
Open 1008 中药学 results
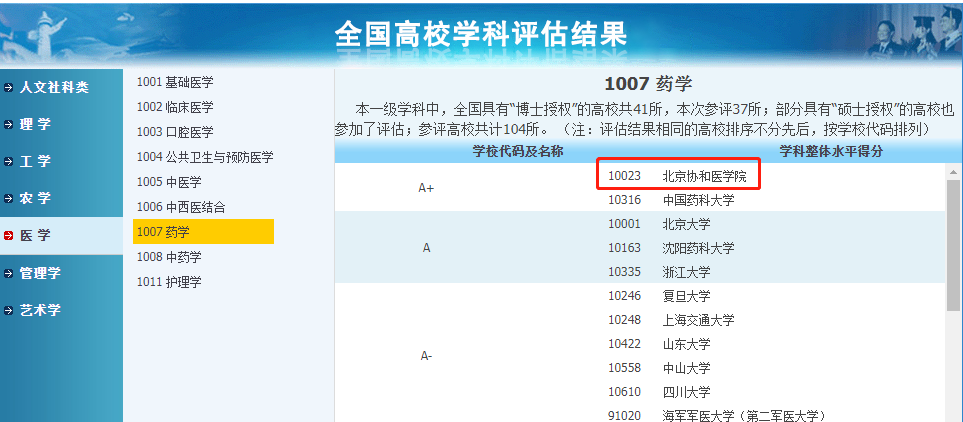point(169,257)
